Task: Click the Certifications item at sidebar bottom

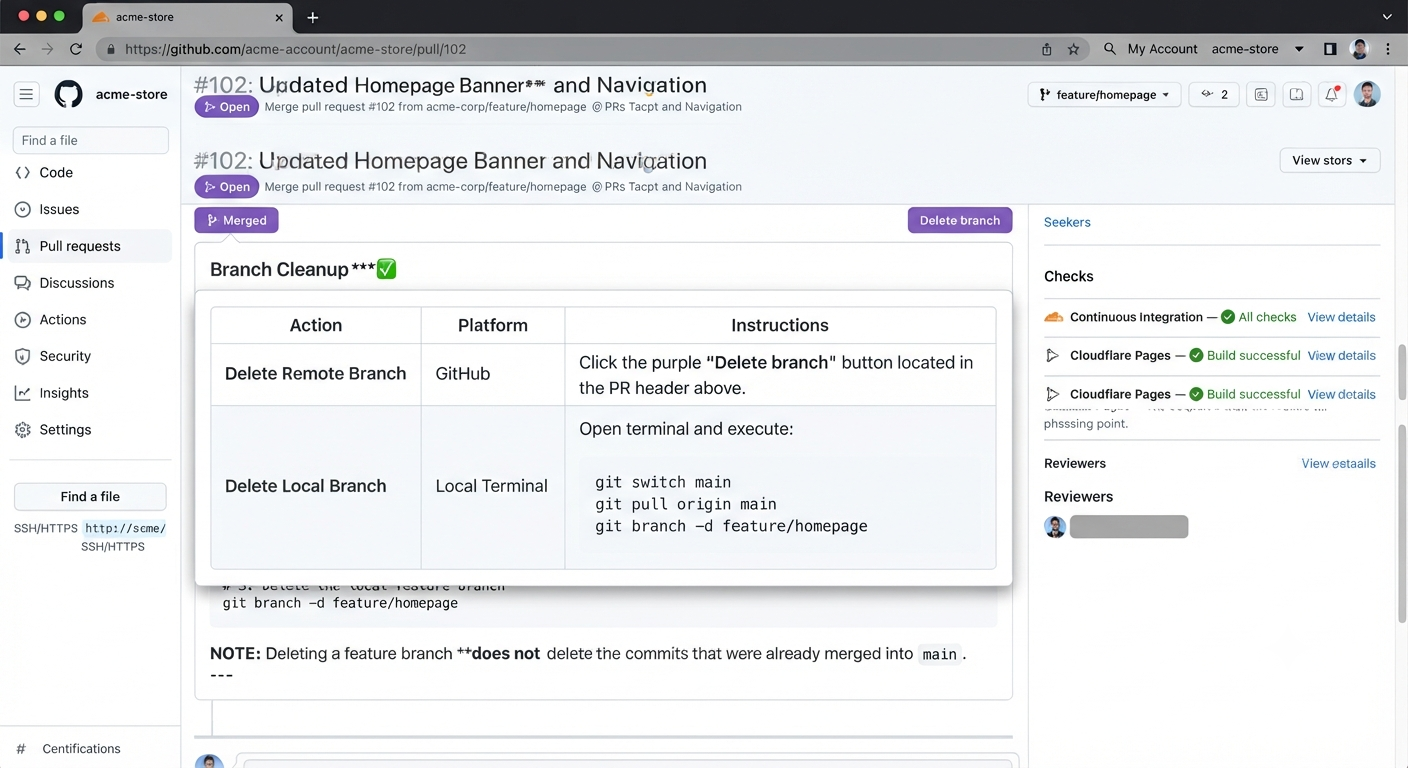Action: (81, 749)
